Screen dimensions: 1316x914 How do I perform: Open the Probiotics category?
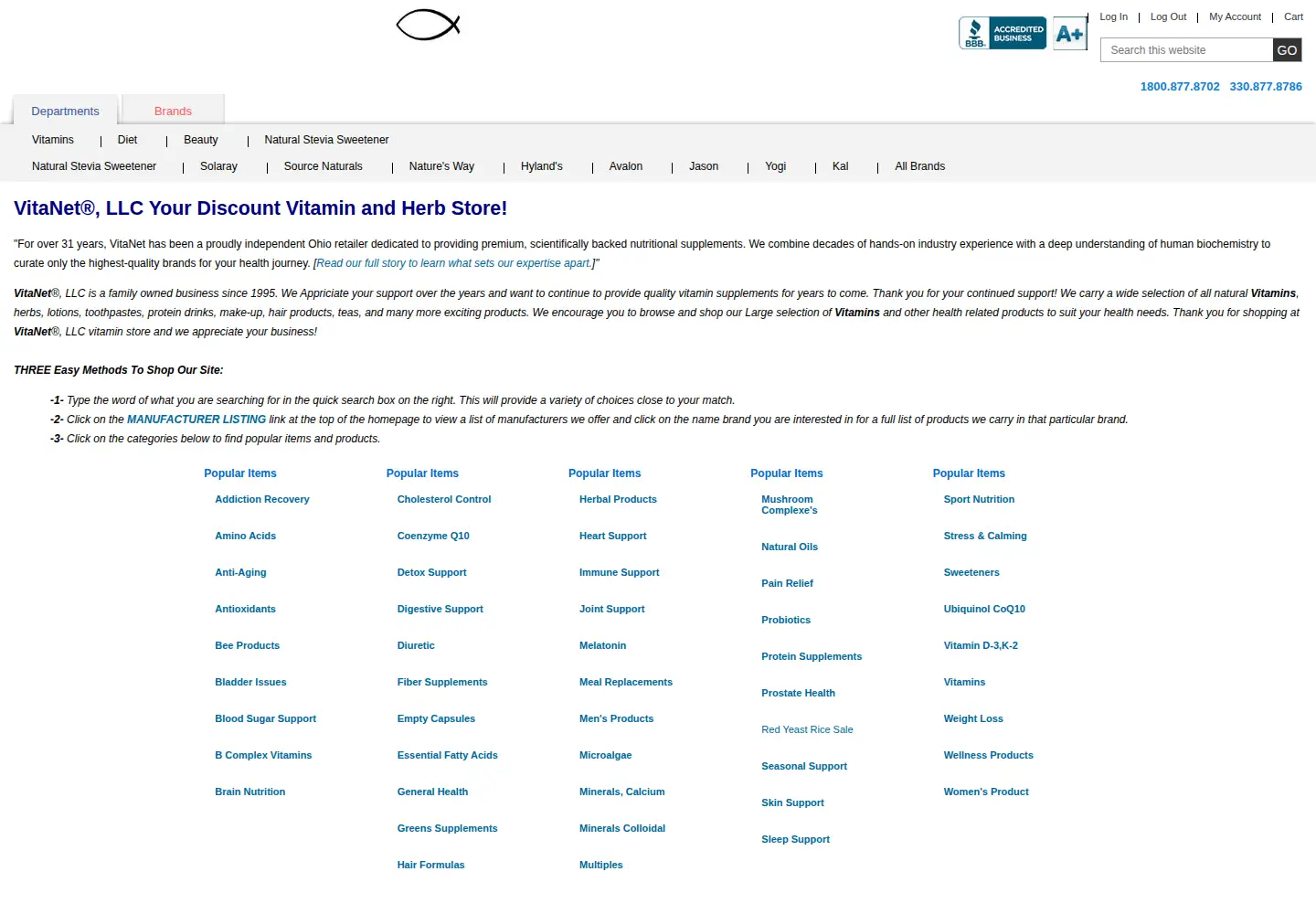(x=786, y=621)
